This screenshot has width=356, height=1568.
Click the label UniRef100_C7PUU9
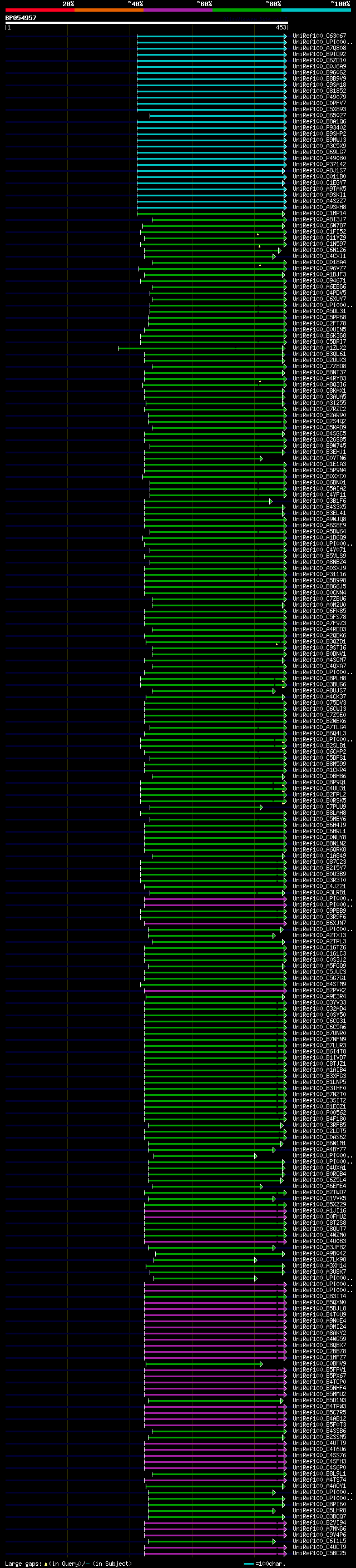(x=319, y=807)
